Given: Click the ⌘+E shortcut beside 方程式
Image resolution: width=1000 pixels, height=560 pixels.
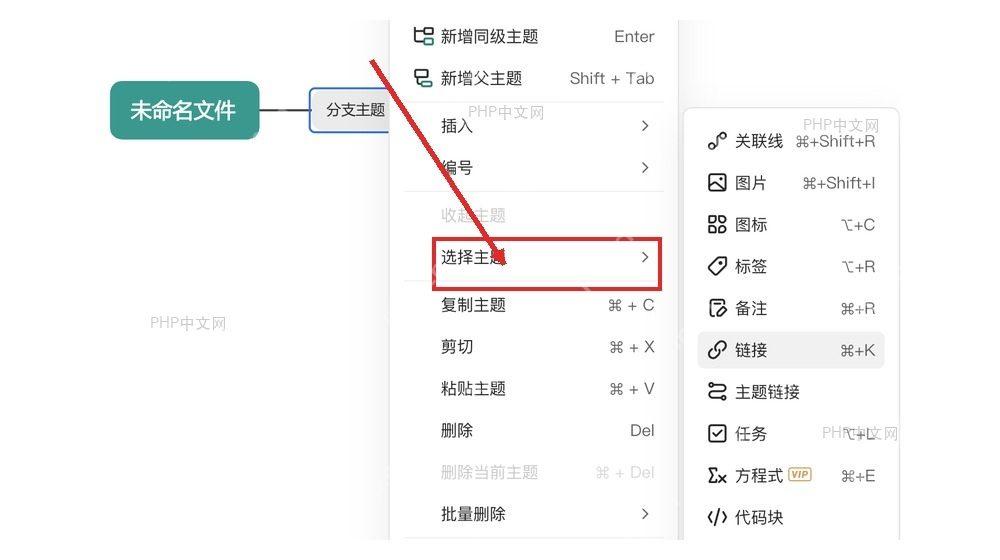Looking at the screenshot, I should click(858, 476).
